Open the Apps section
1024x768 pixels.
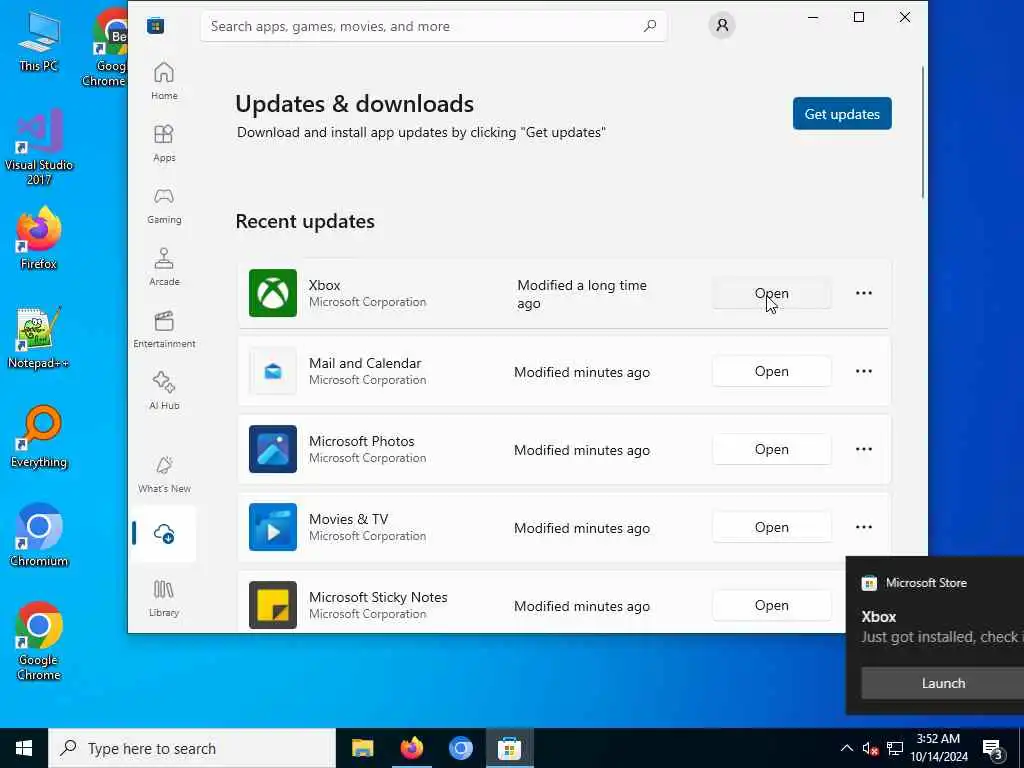click(x=164, y=143)
